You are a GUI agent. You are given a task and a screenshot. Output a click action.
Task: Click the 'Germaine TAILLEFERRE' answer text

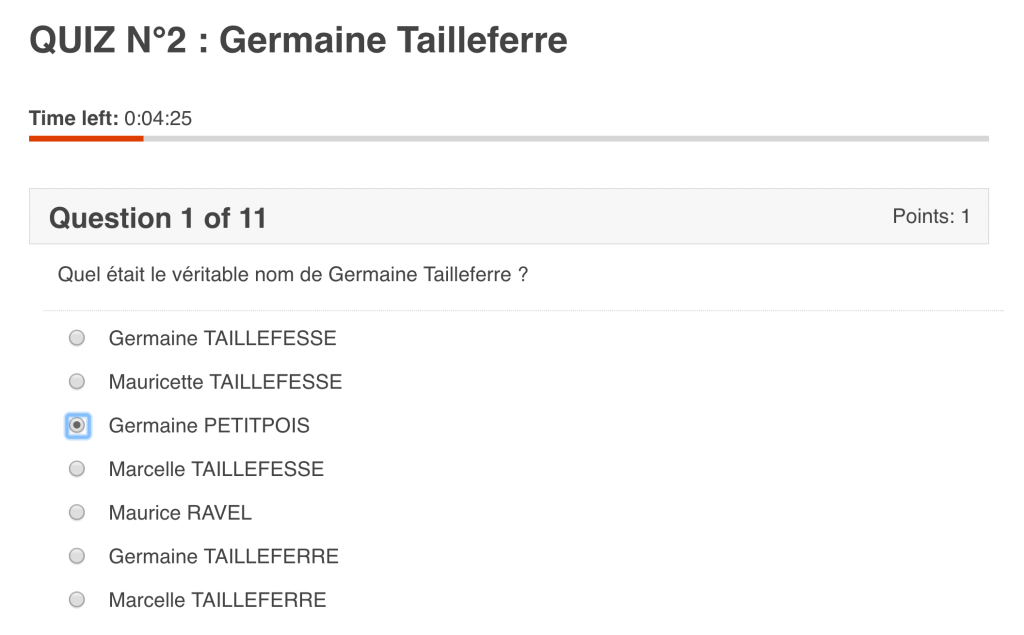(x=223, y=556)
